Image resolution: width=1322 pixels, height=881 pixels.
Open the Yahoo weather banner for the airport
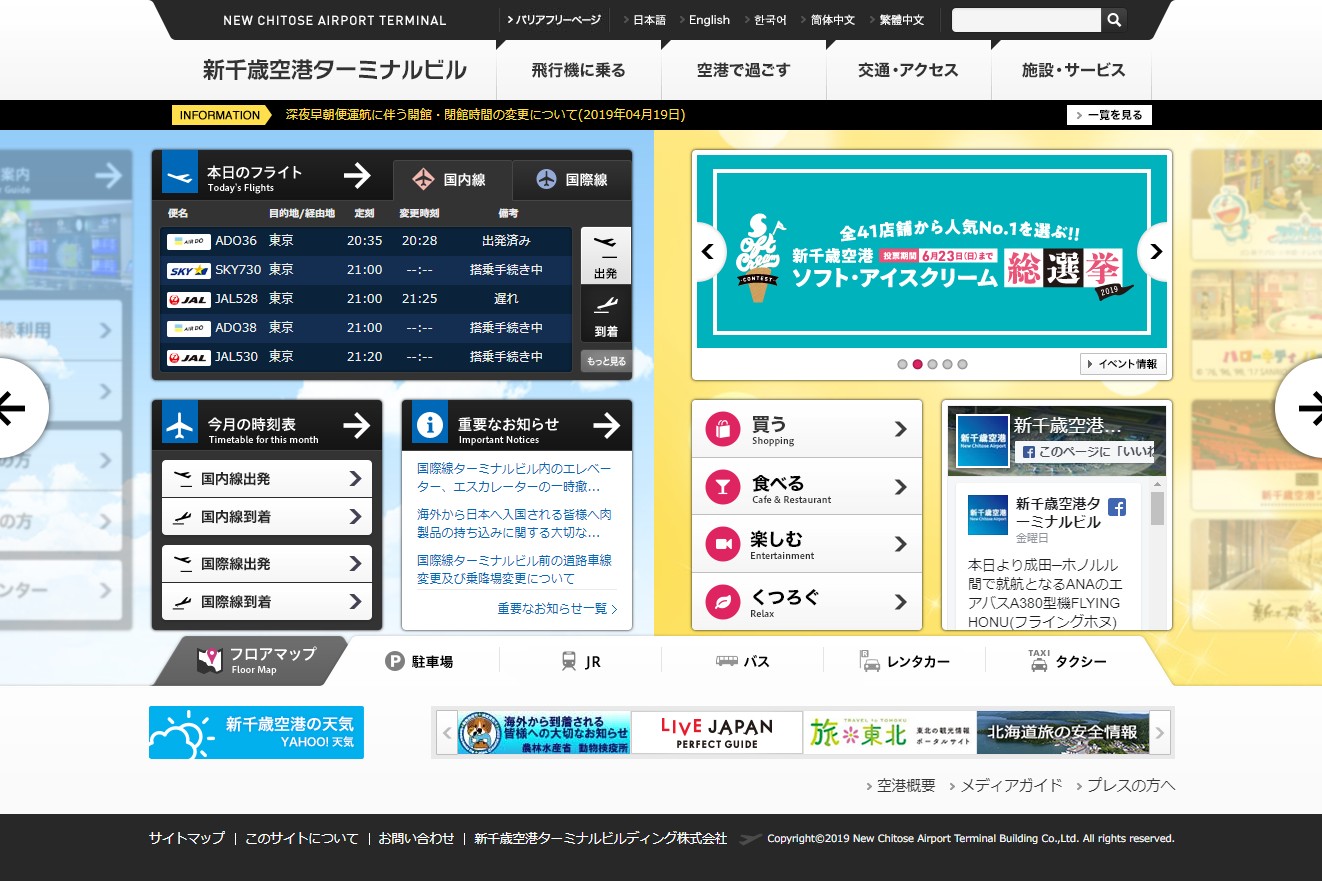(x=256, y=732)
